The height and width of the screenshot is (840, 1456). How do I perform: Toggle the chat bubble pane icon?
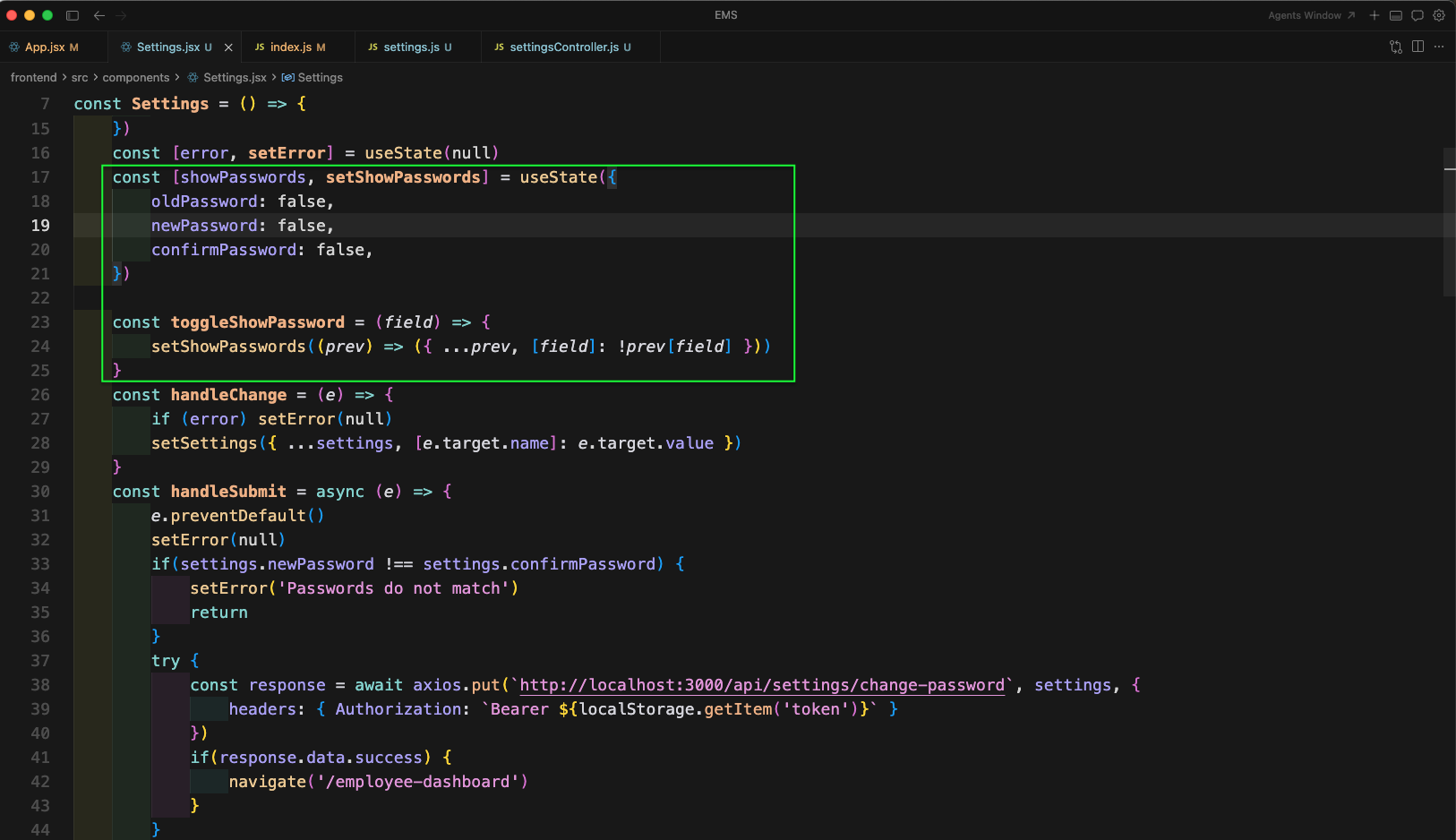point(1417,15)
